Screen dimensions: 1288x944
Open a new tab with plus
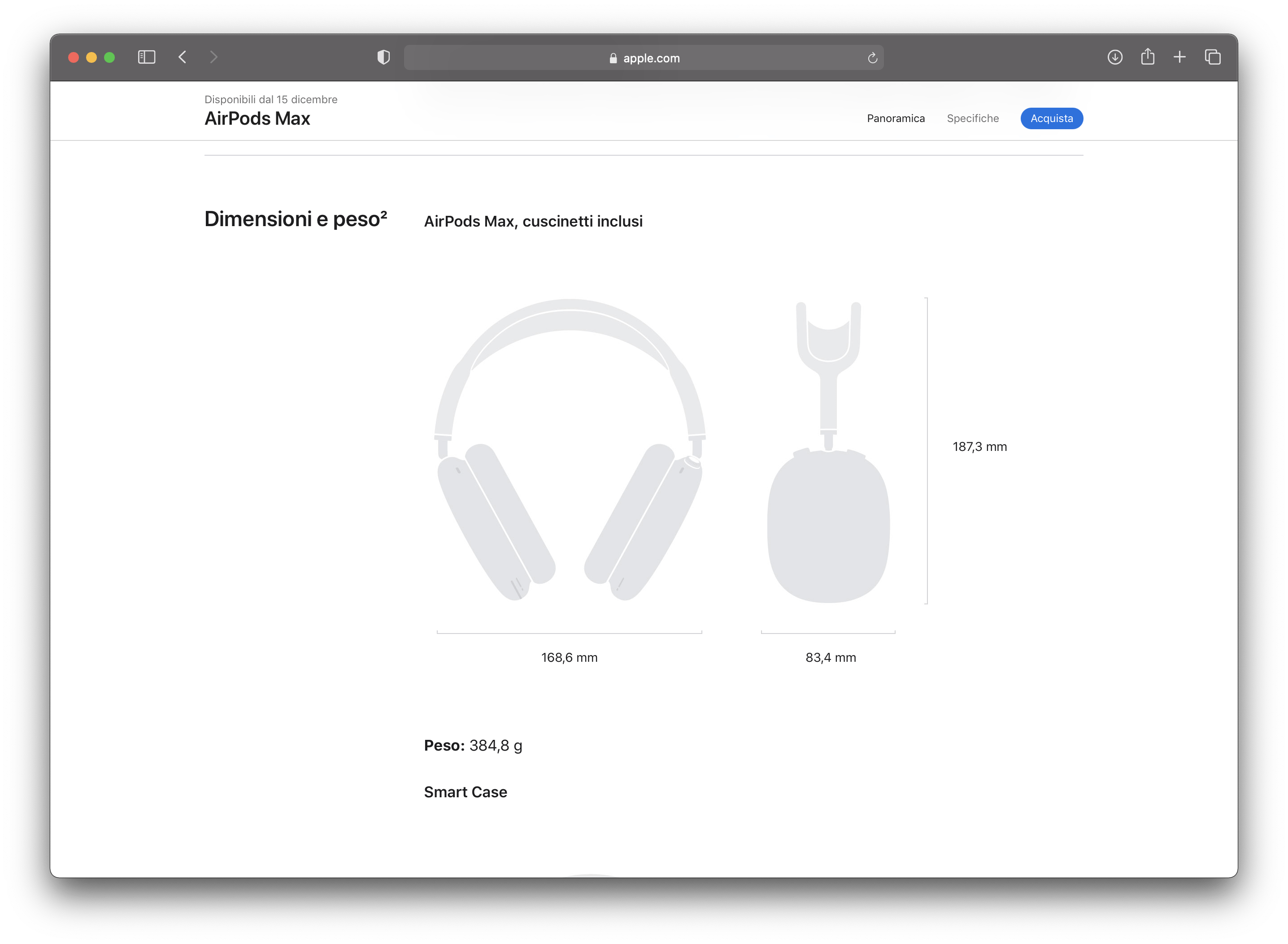1179,57
